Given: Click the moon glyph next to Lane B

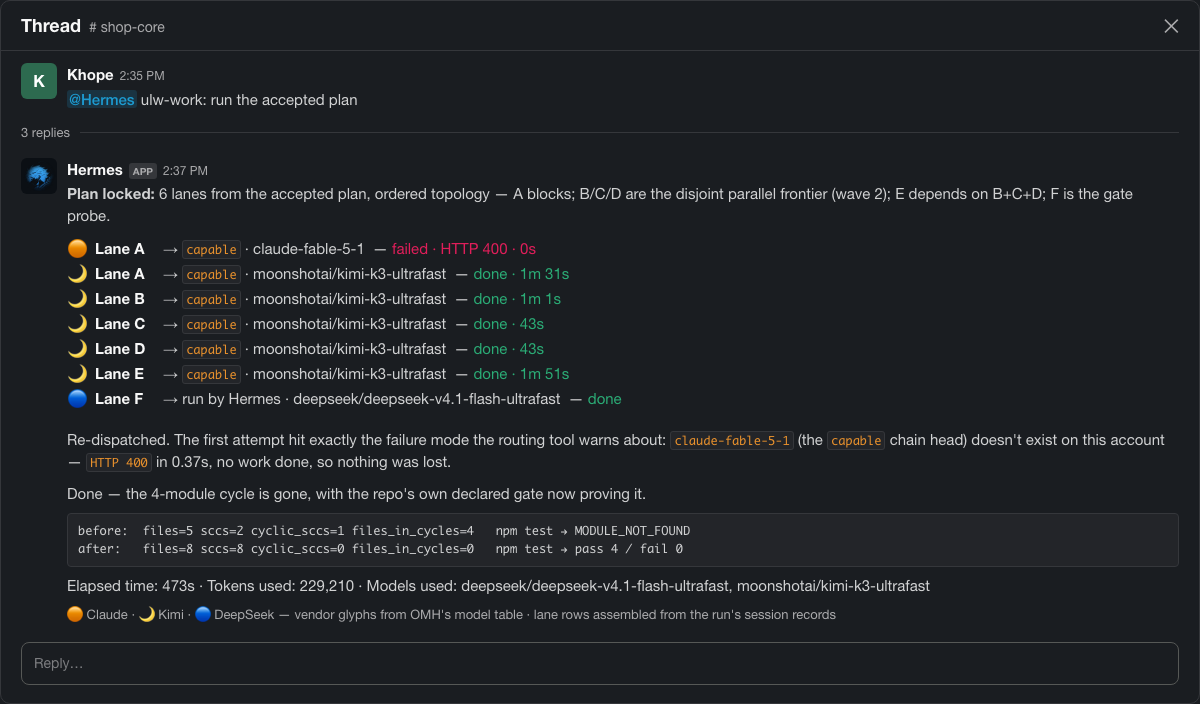Looking at the screenshot, I should tap(77, 299).
